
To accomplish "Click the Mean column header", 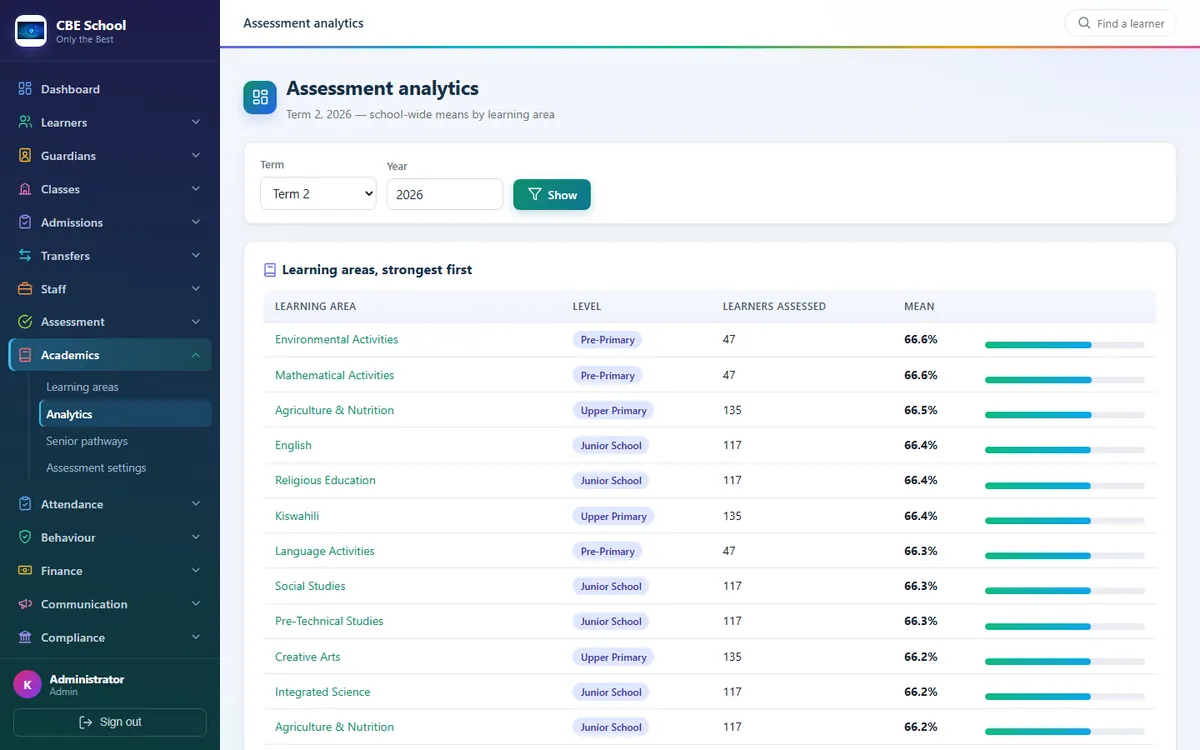I will pos(919,306).
